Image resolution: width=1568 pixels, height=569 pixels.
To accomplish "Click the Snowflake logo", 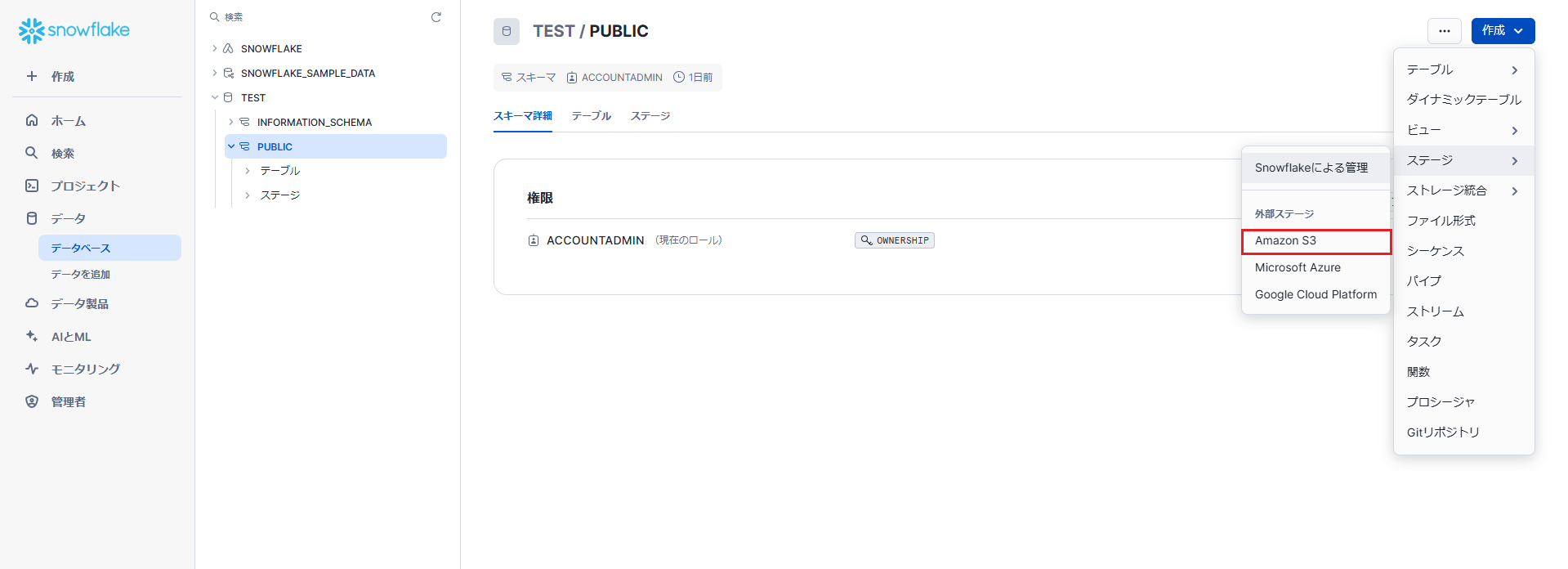I will click(74, 30).
